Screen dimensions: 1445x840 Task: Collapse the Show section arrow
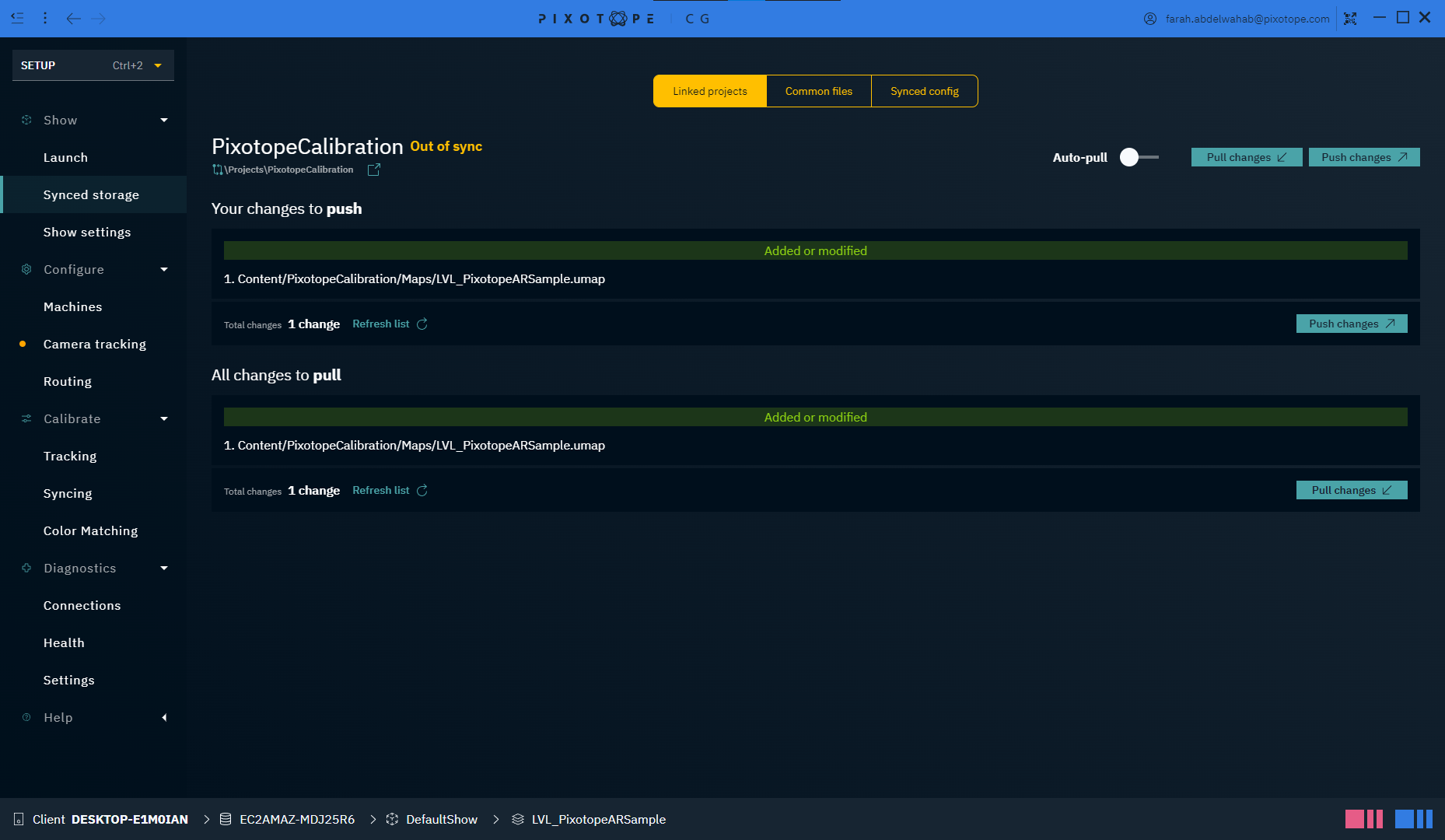click(164, 120)
